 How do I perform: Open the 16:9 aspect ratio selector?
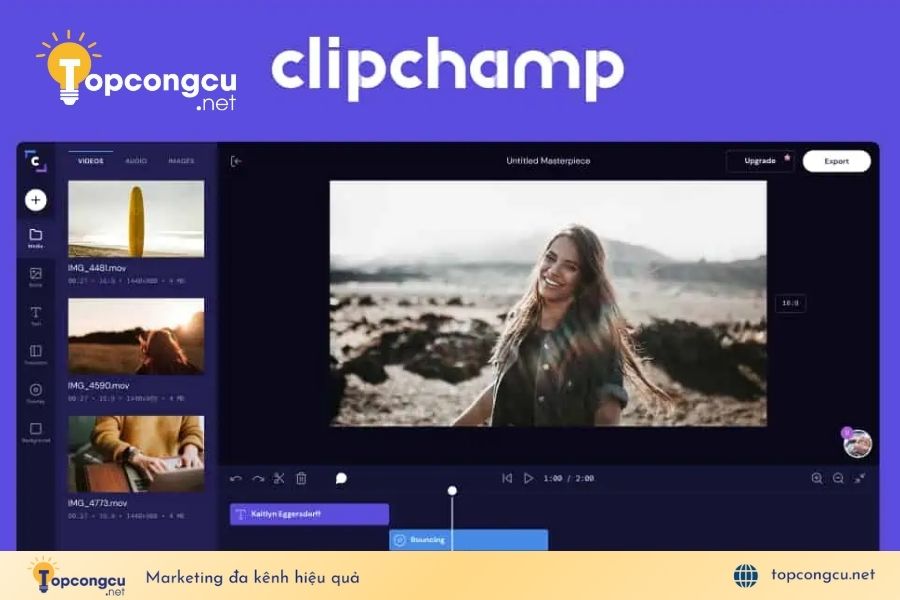coord(790,303)
